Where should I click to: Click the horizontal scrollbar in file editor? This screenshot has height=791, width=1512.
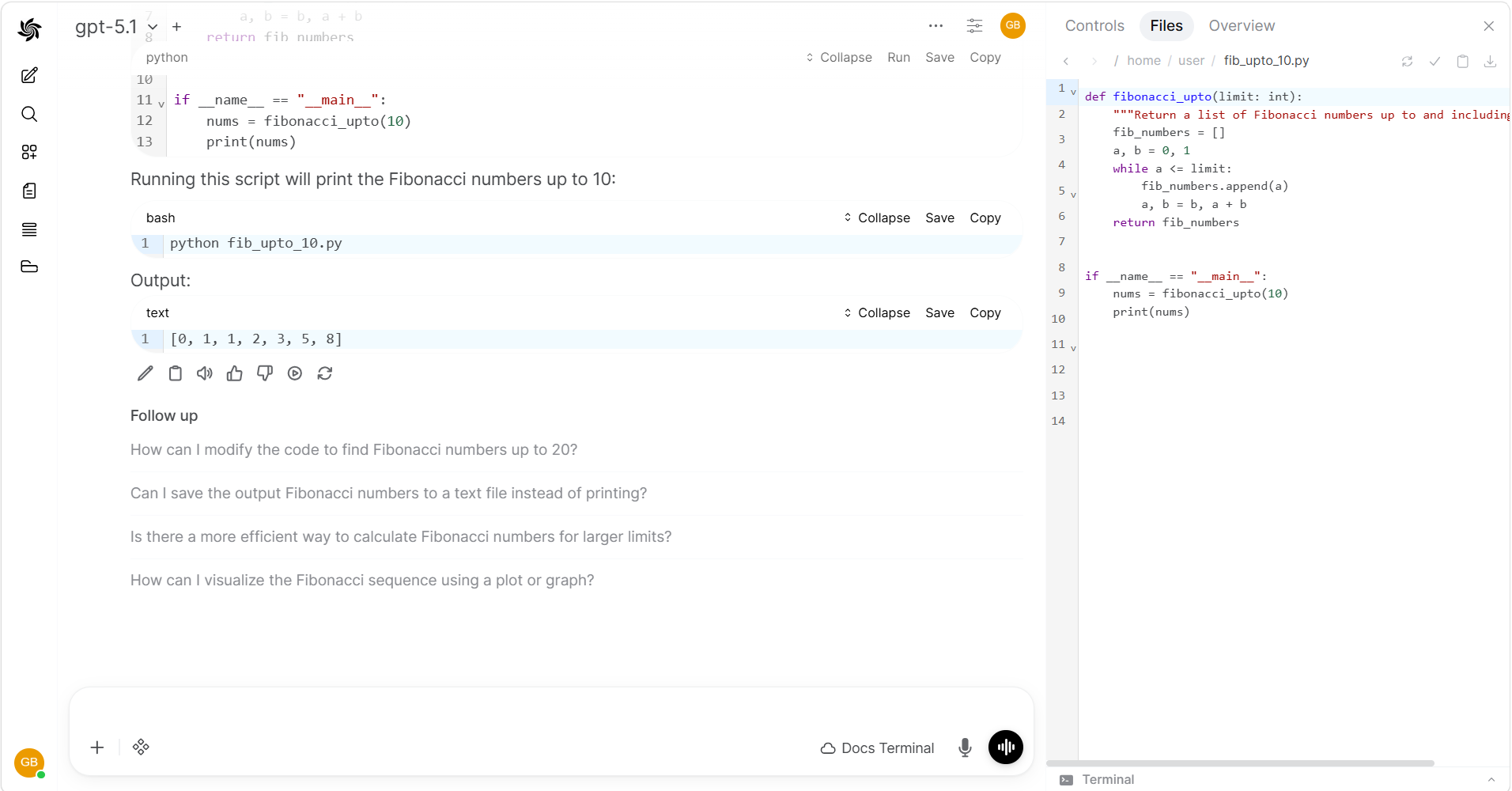point(1240,763)
